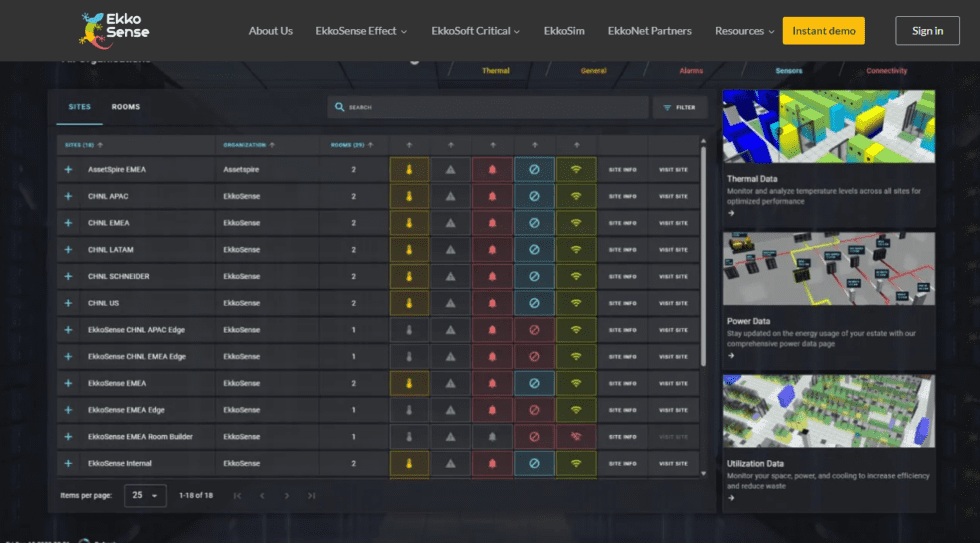This screenshot has height=543, width=980.
Task: Click connectivity wifi icon for AssetSpire EMEA
Action: click(576, 169)
